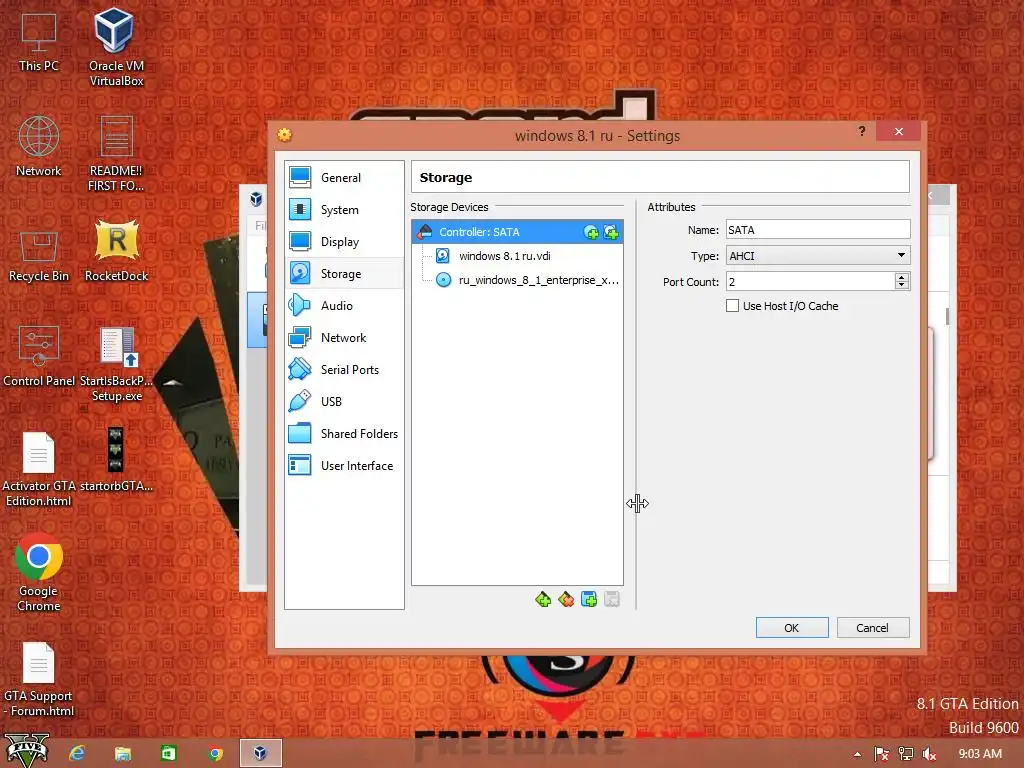Image resolution: width=1024 pixels, height=768 pixels.
Task: Click the Add new storage attachment icon
Action: 588,600
